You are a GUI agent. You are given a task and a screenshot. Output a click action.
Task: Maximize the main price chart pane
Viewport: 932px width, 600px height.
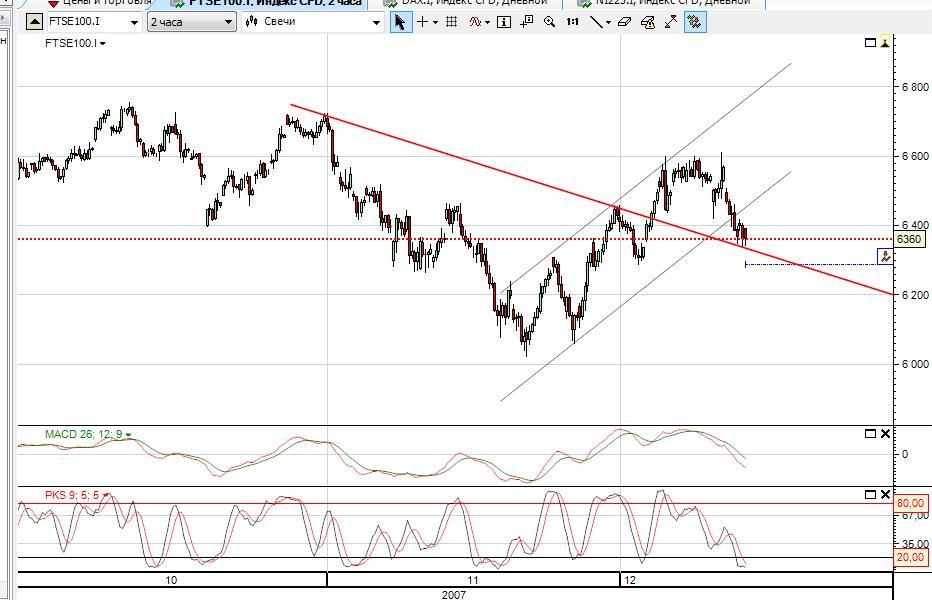(x=870, y=42)
